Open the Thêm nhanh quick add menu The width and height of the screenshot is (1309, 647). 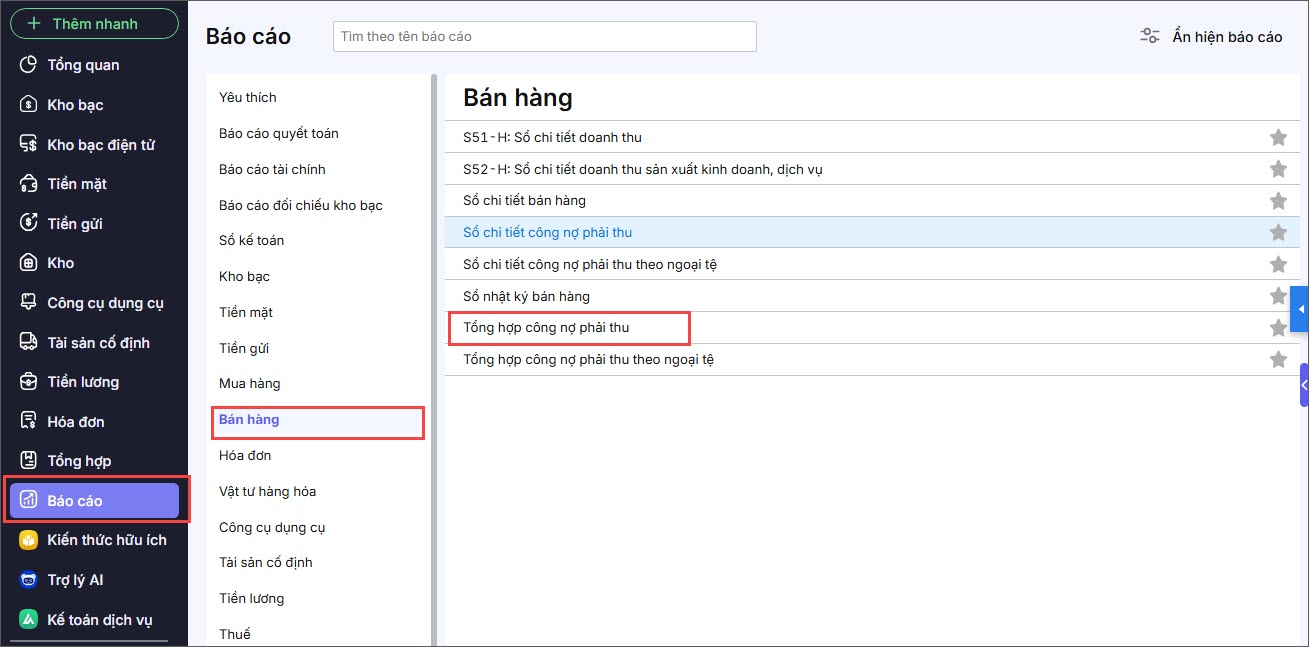[94, 23]
